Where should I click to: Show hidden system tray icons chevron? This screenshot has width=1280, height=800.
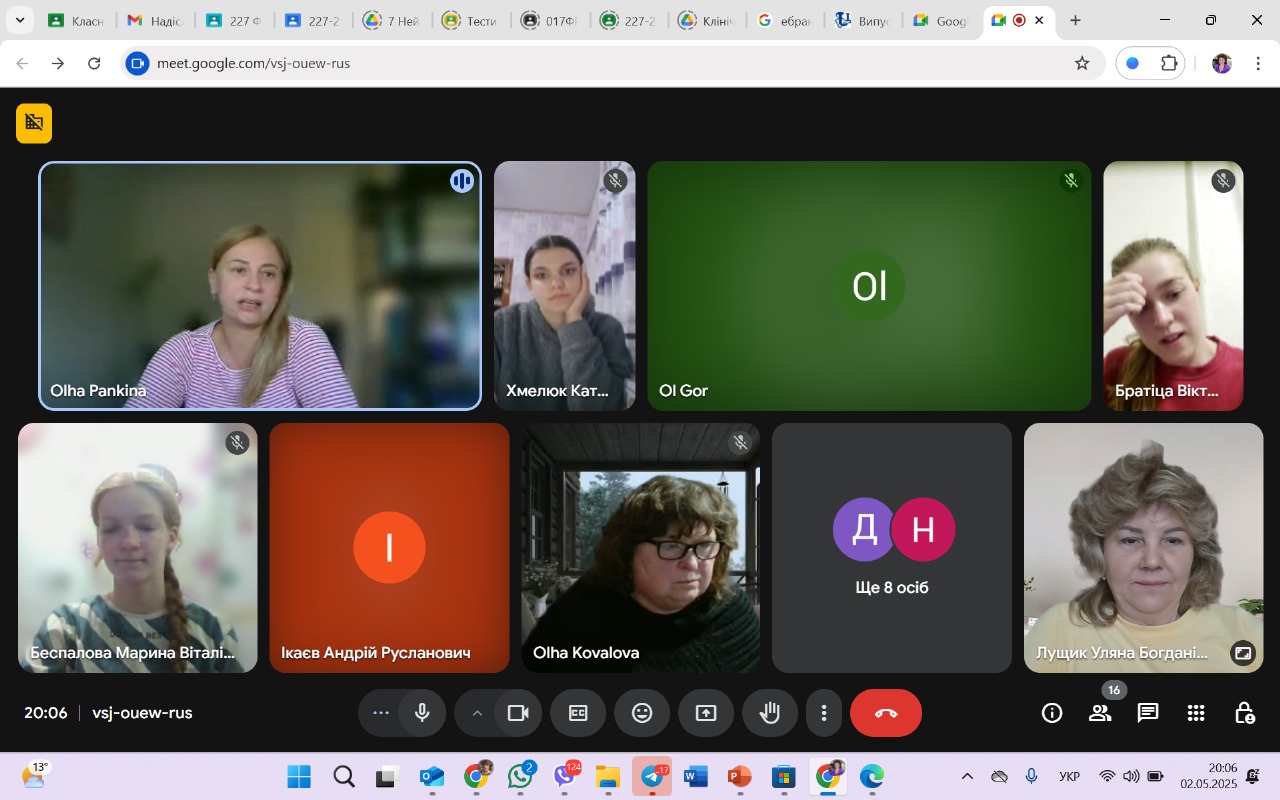point(967,776)
